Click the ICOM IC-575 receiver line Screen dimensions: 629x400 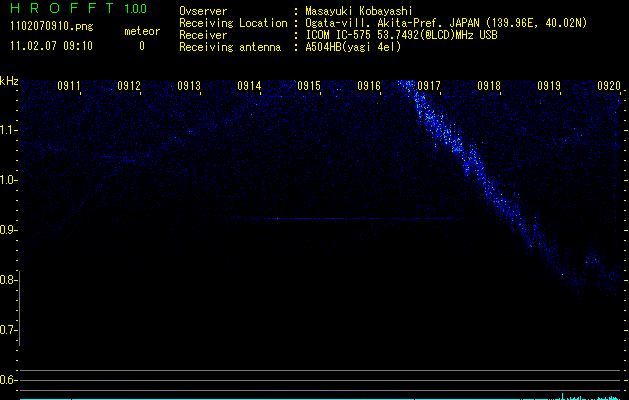click(x=401, y=35)
